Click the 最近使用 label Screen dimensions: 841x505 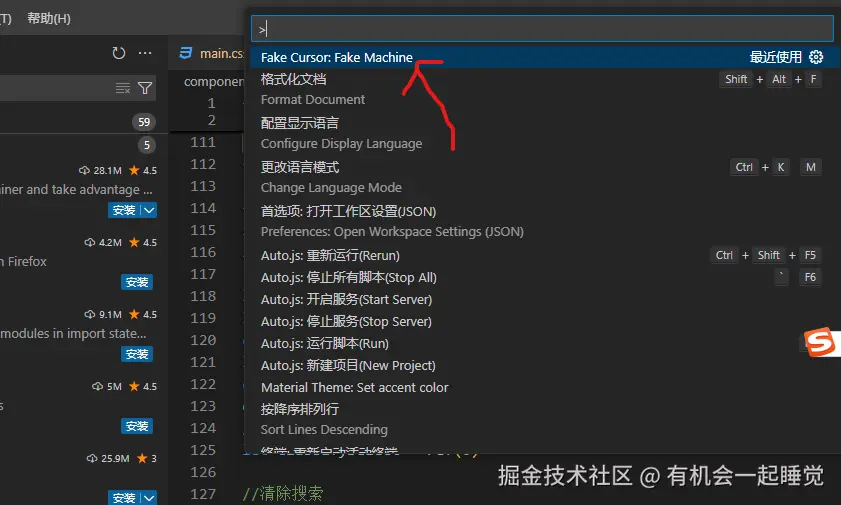click(x=776, y=57)
